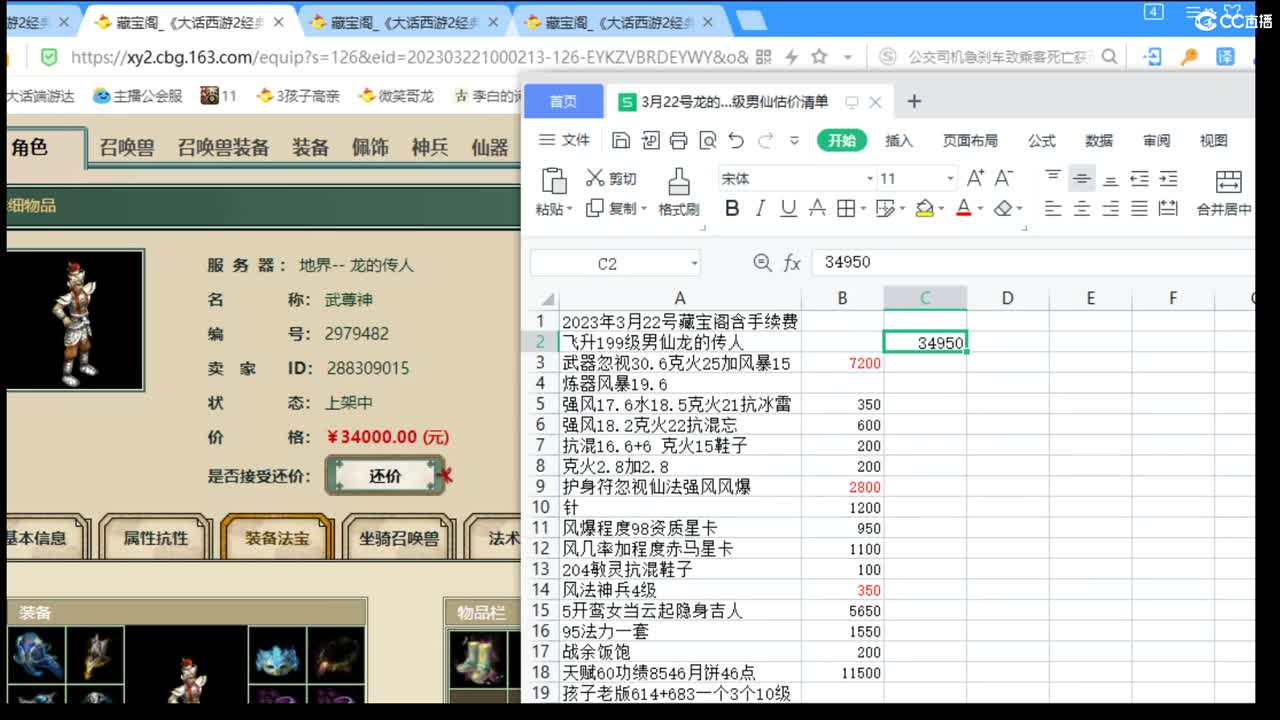Bookmark page with the star icon
Viewport: 1280px width, 720px height.
click(x=818, y=57)
